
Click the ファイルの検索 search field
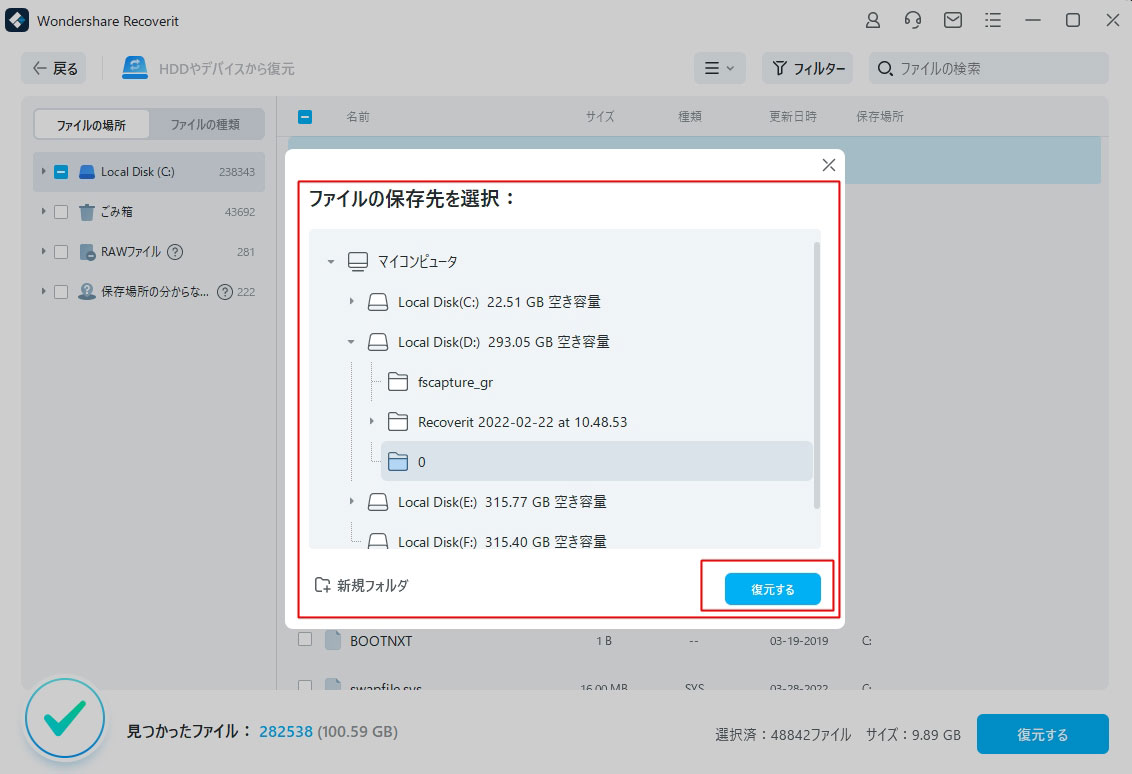click(x=988, y=68)
